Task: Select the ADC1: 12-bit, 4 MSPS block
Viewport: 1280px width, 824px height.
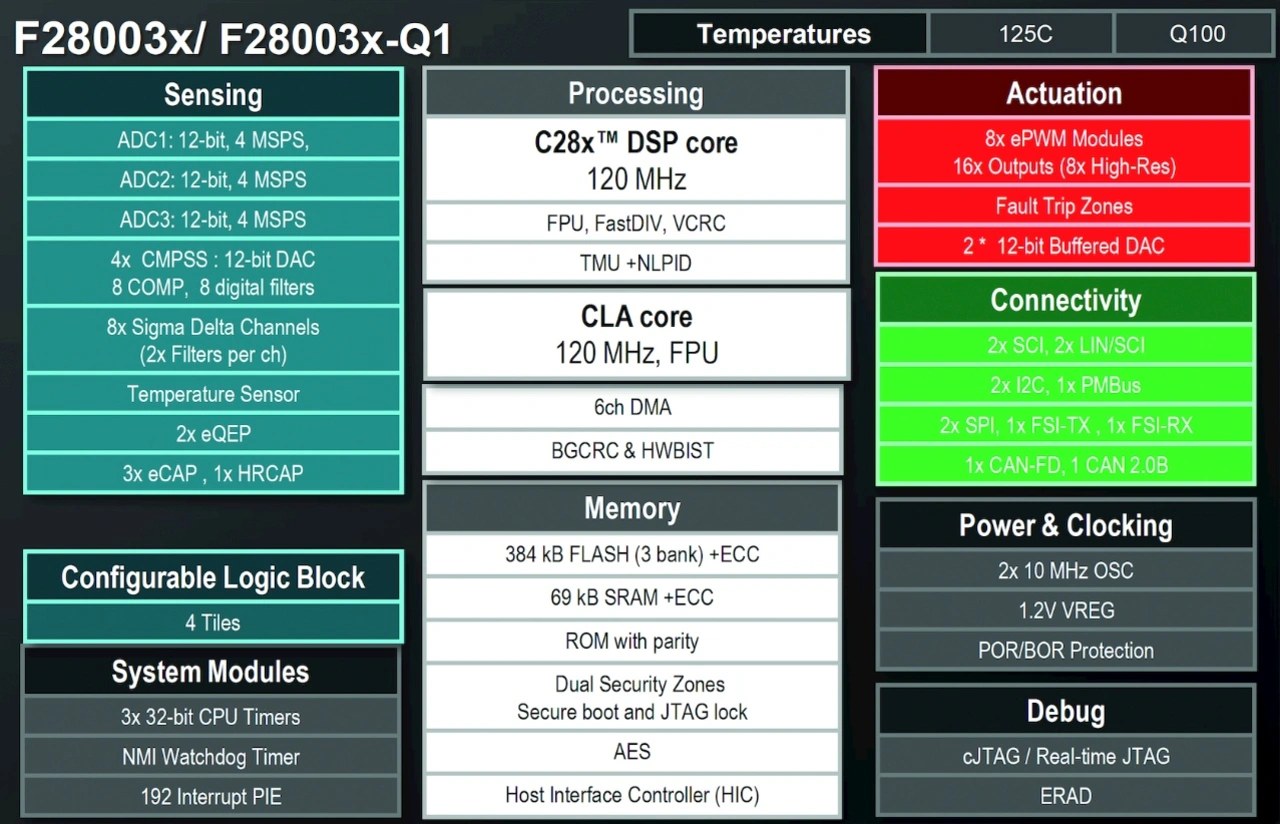Action: click(x=213, y=140)
